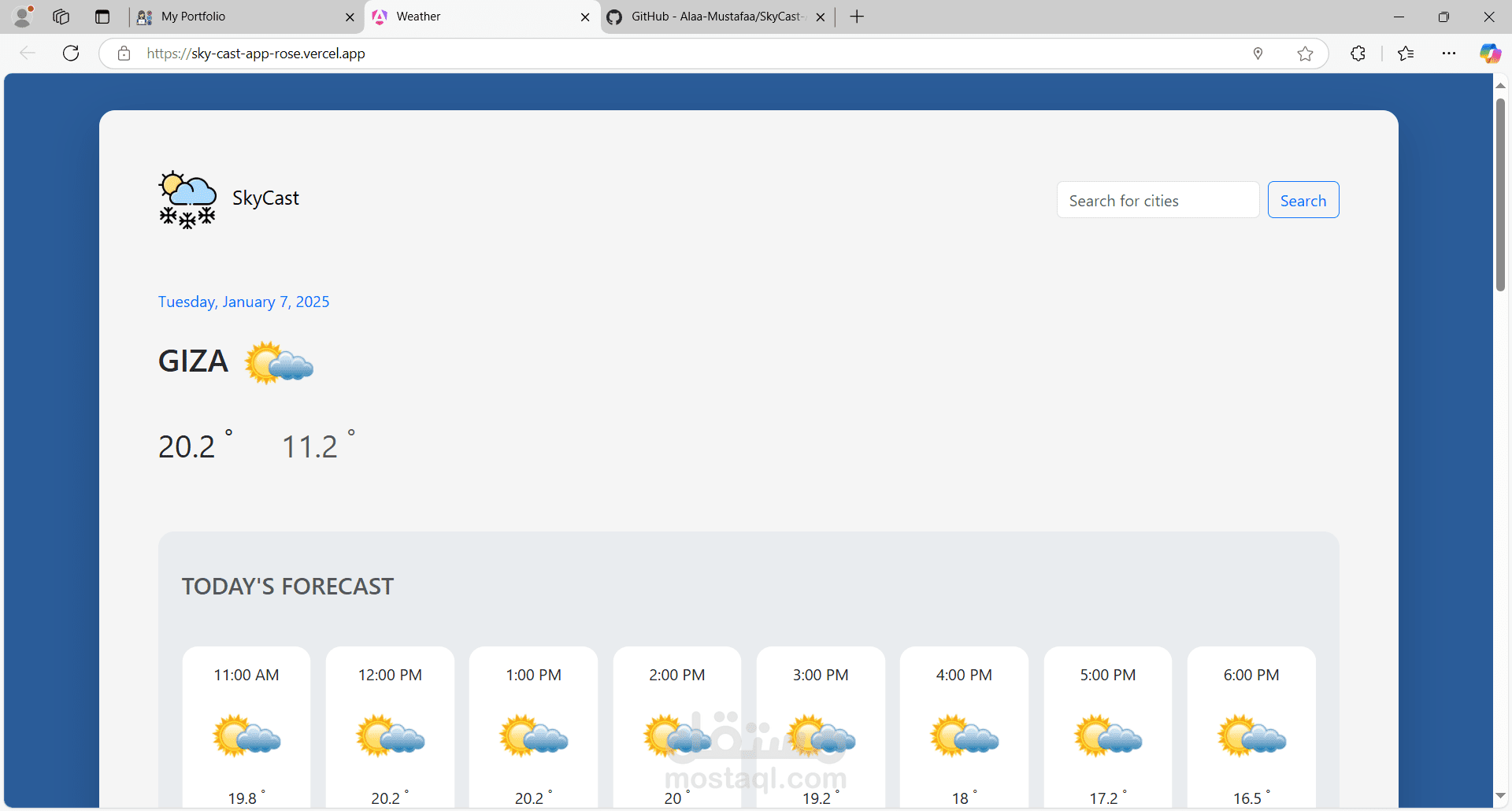This screenshot has height=811, width=1512.
Task: Add this page to favorites star
Action: click(1305, 54)
